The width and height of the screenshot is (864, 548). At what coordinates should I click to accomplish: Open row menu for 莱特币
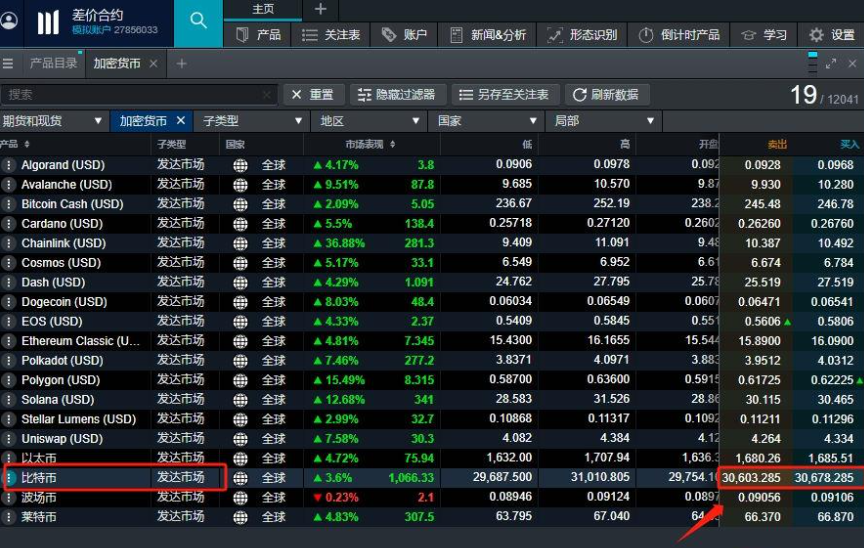coord(8,517)
